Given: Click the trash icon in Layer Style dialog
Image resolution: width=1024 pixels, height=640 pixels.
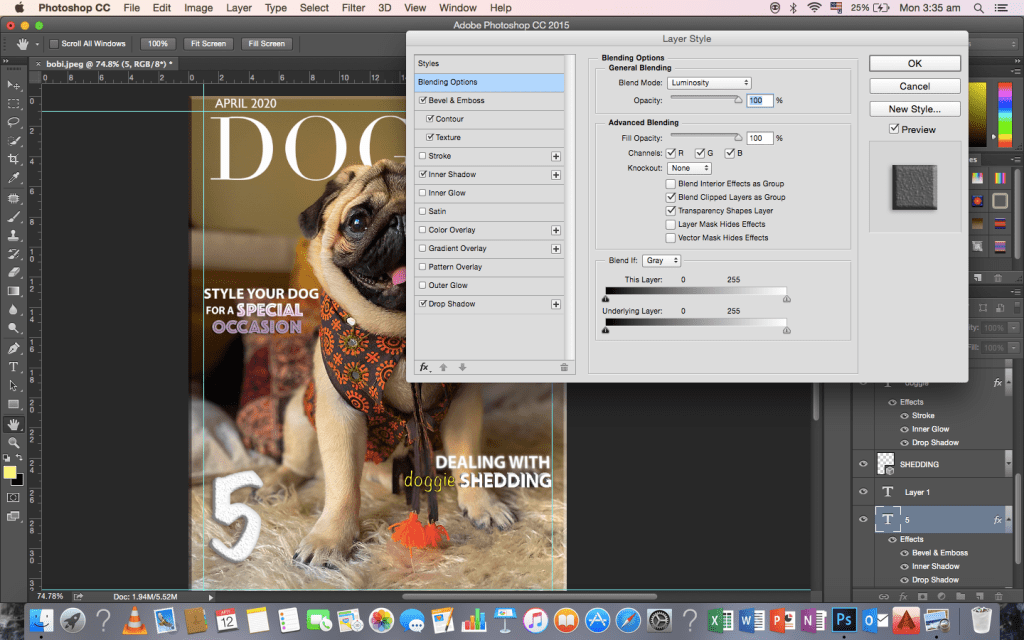Looking at the screenshot, I should [564, 367].
